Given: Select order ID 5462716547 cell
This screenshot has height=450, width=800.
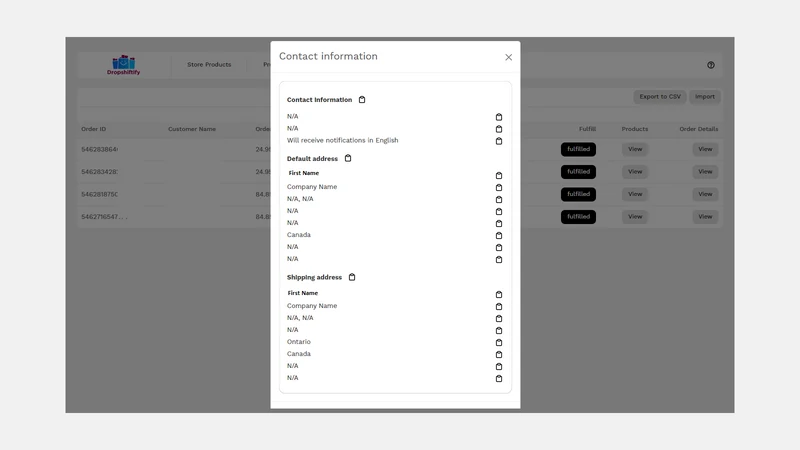Looking at the screenshot, I should (104, 217).
